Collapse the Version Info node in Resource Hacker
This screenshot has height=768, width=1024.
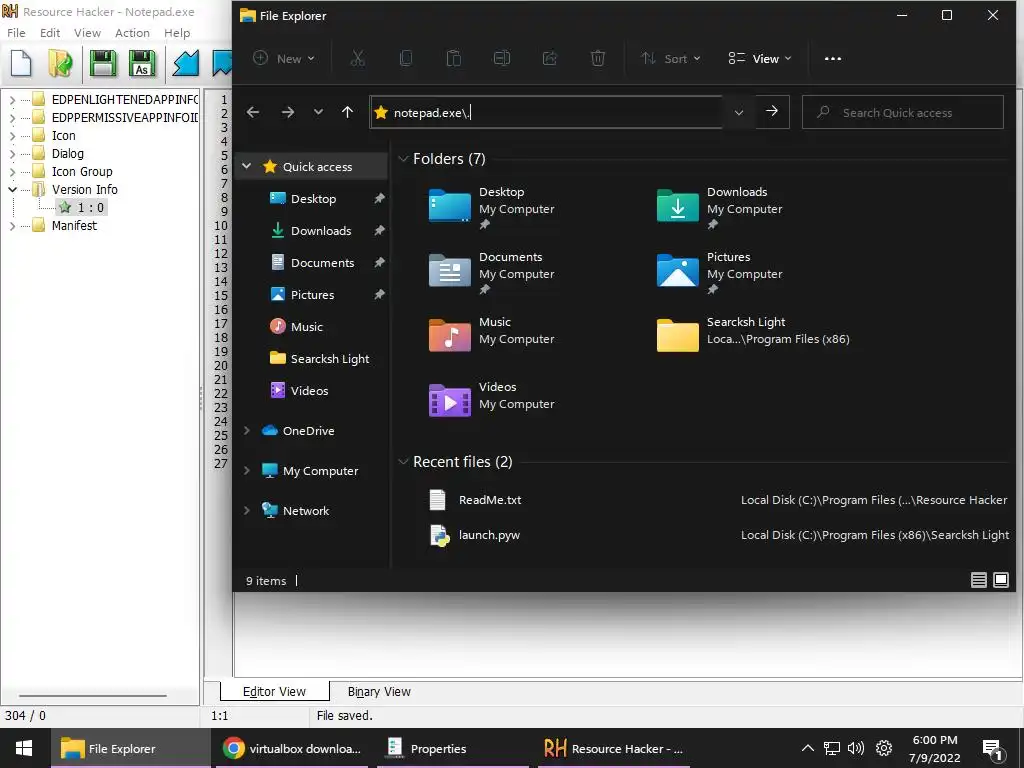click(x=12, y=189)
